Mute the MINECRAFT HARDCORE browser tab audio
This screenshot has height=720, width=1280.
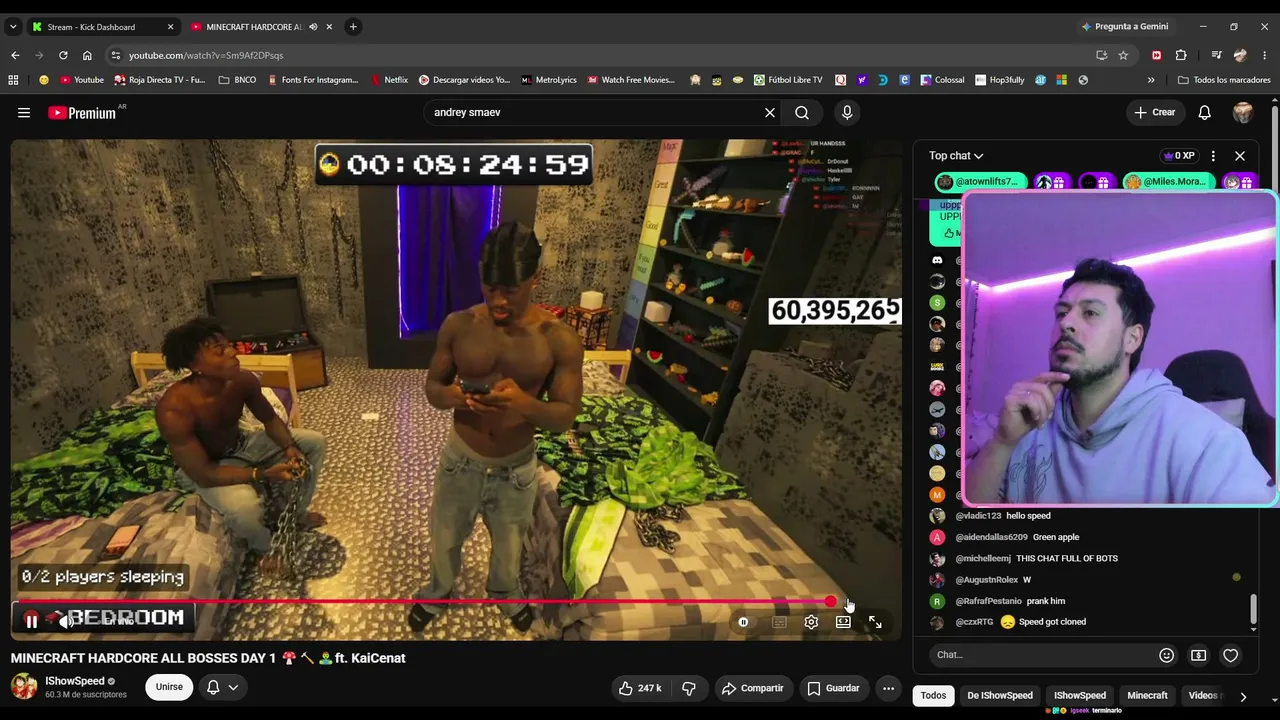click(x=313, y=27)
